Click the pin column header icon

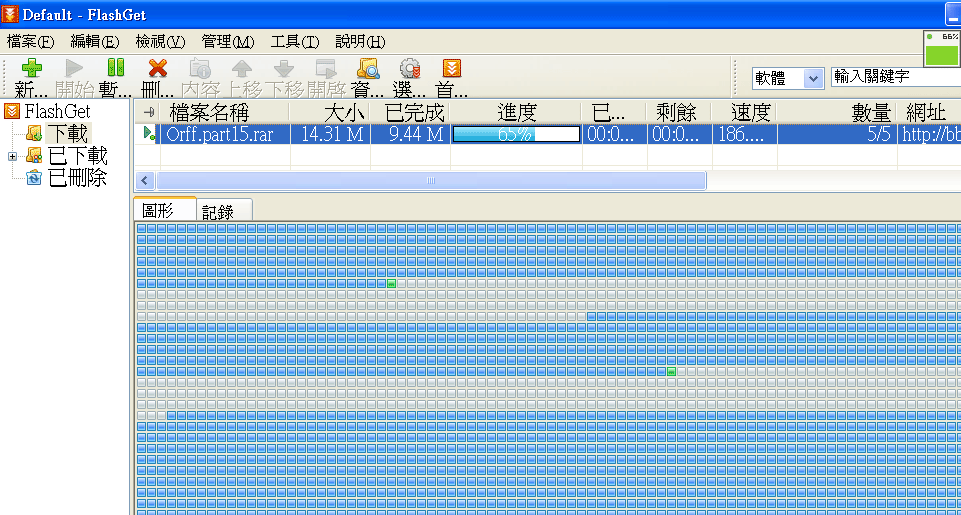148,113
